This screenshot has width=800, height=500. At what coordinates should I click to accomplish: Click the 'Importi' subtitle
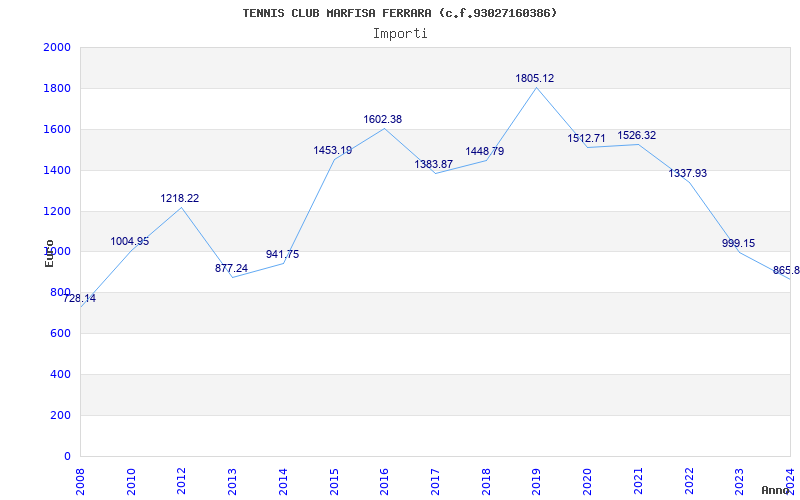pos(399,34)
